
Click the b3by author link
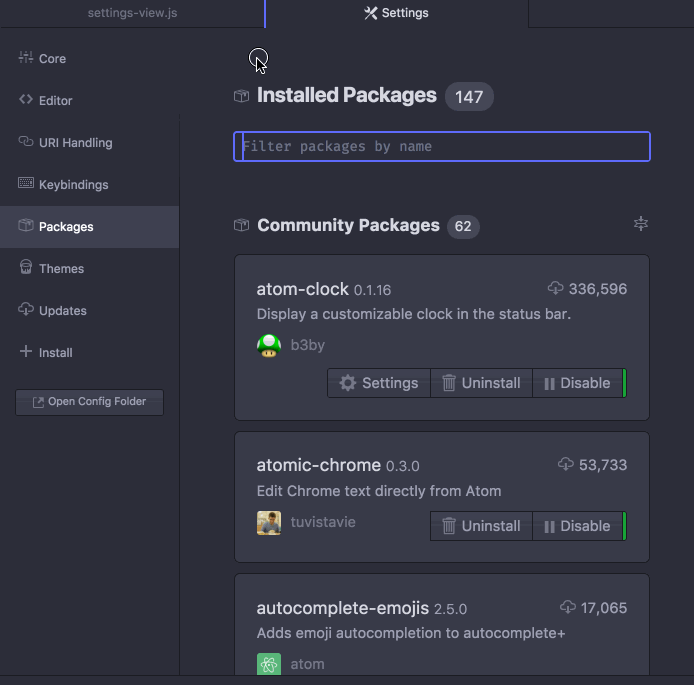[x=308, y=345]
